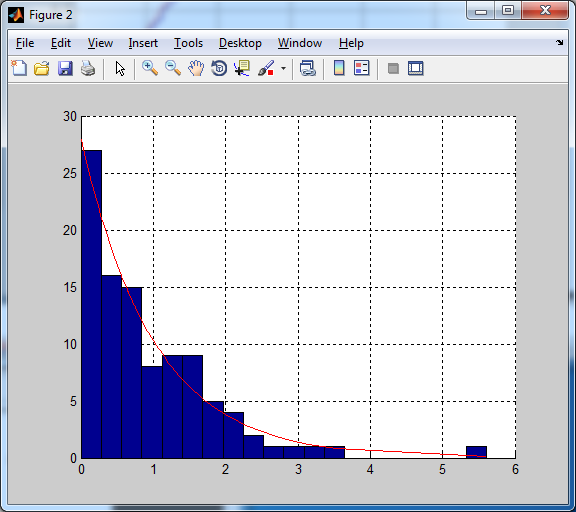Enable the Rotate 3D tool

tap(219, 68)
